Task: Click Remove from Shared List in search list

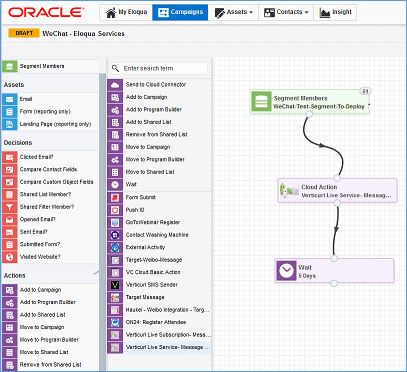Action: [159, 135]
